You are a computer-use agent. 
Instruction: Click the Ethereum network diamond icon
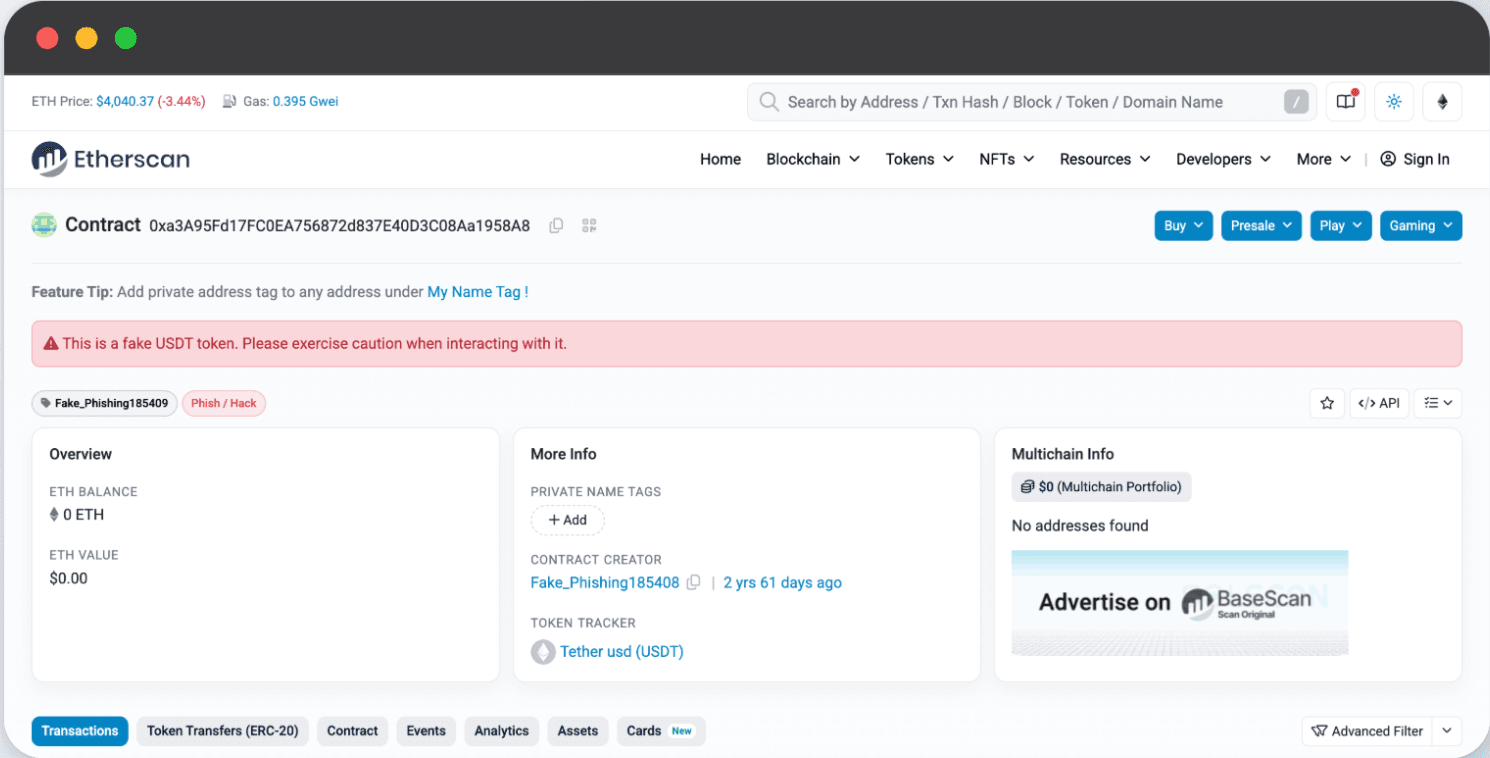point(1442,102)
